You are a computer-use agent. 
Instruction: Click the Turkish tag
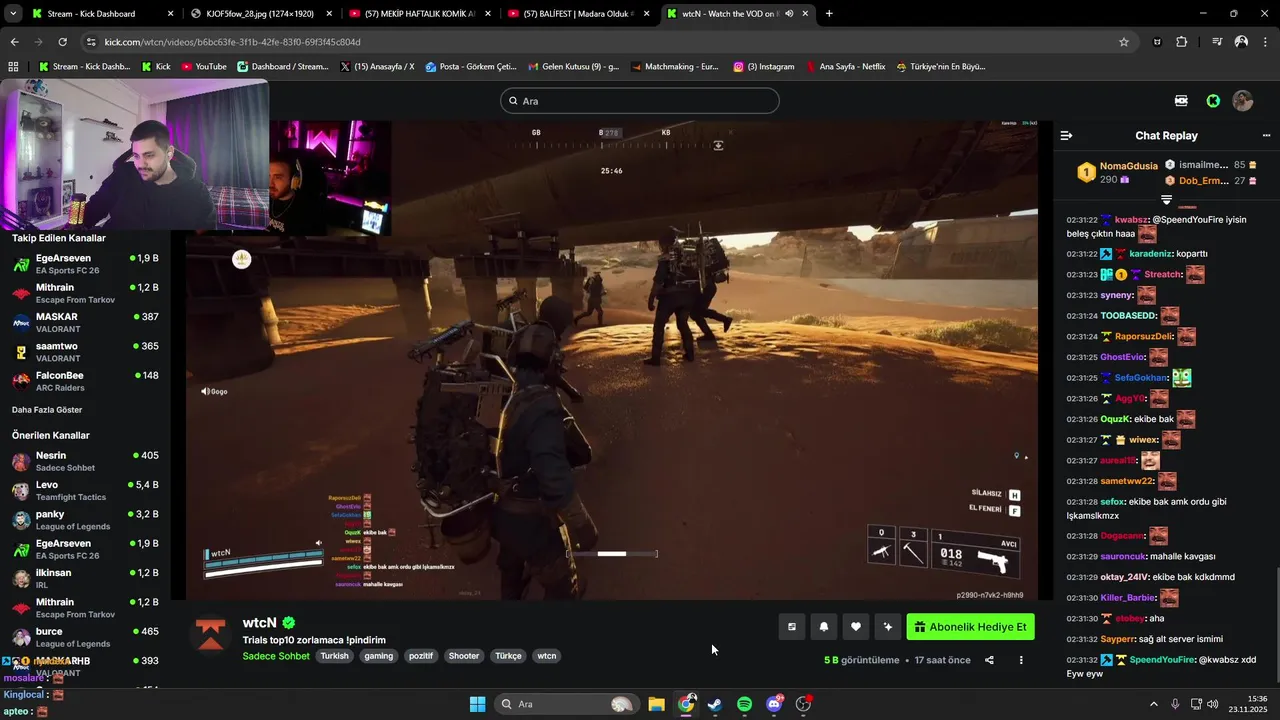(x=335, y=656)
